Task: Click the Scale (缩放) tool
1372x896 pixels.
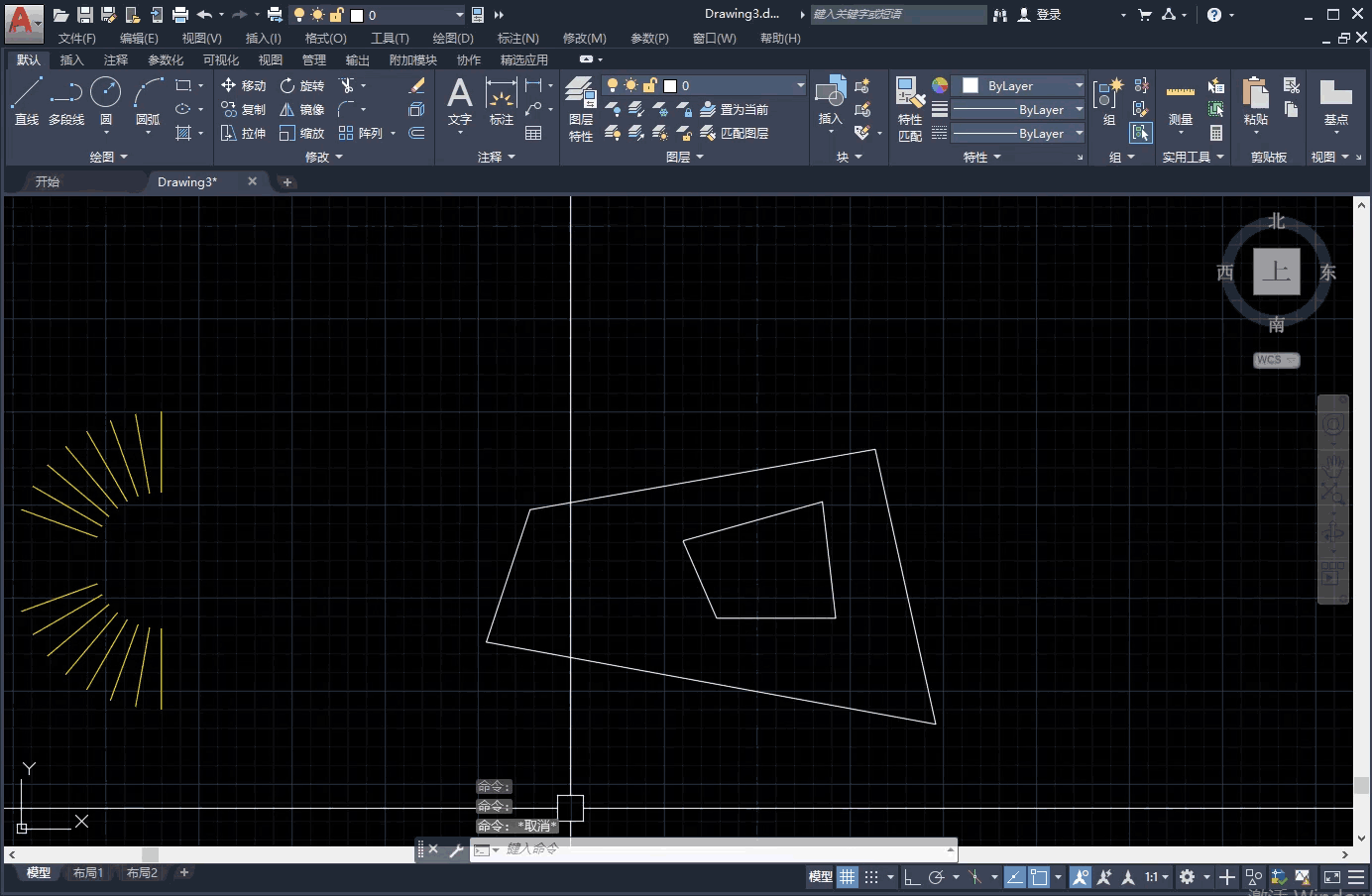Action: point(303,133)
